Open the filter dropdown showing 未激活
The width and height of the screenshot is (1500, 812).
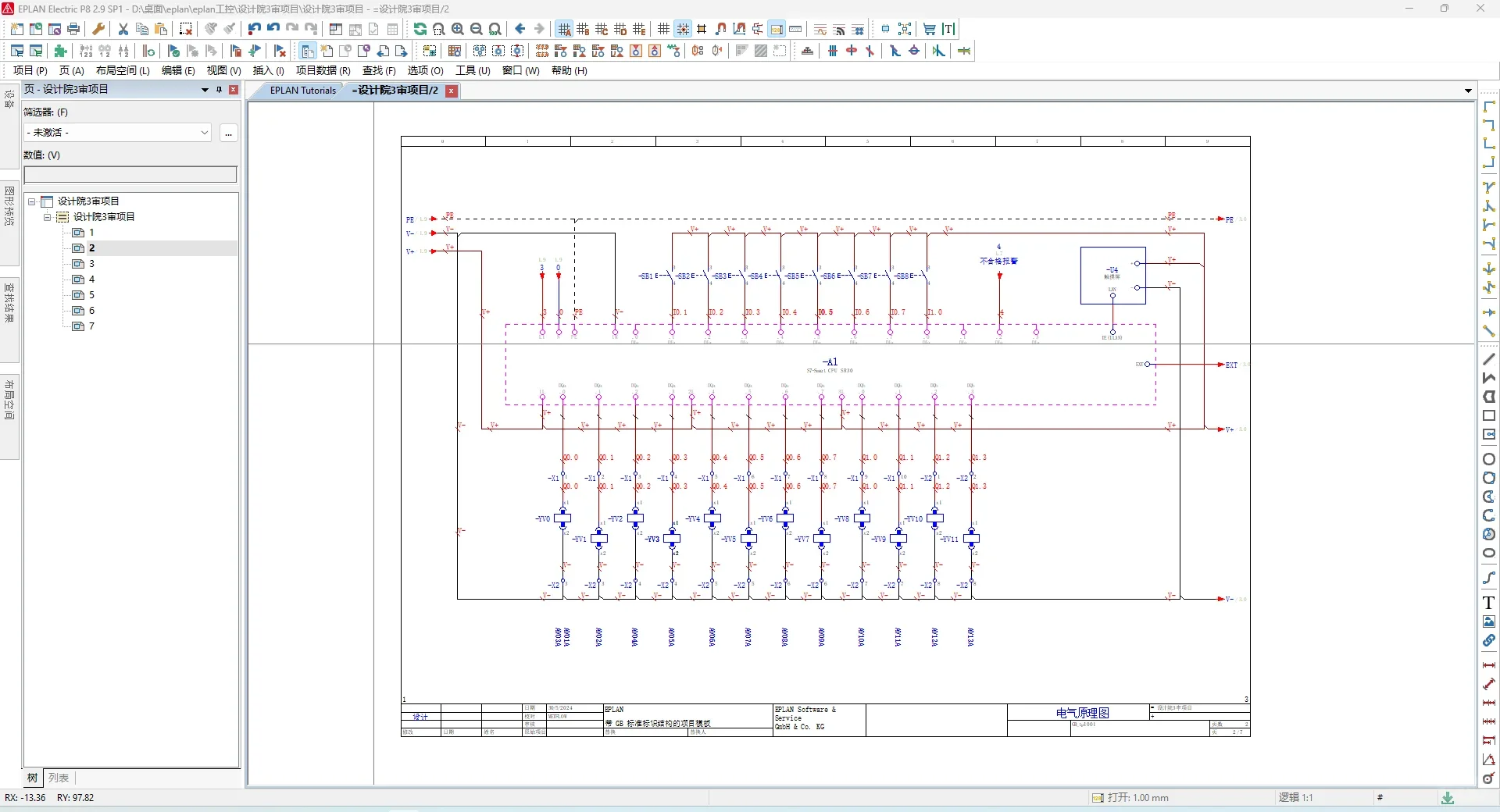(x=117, y=133)
